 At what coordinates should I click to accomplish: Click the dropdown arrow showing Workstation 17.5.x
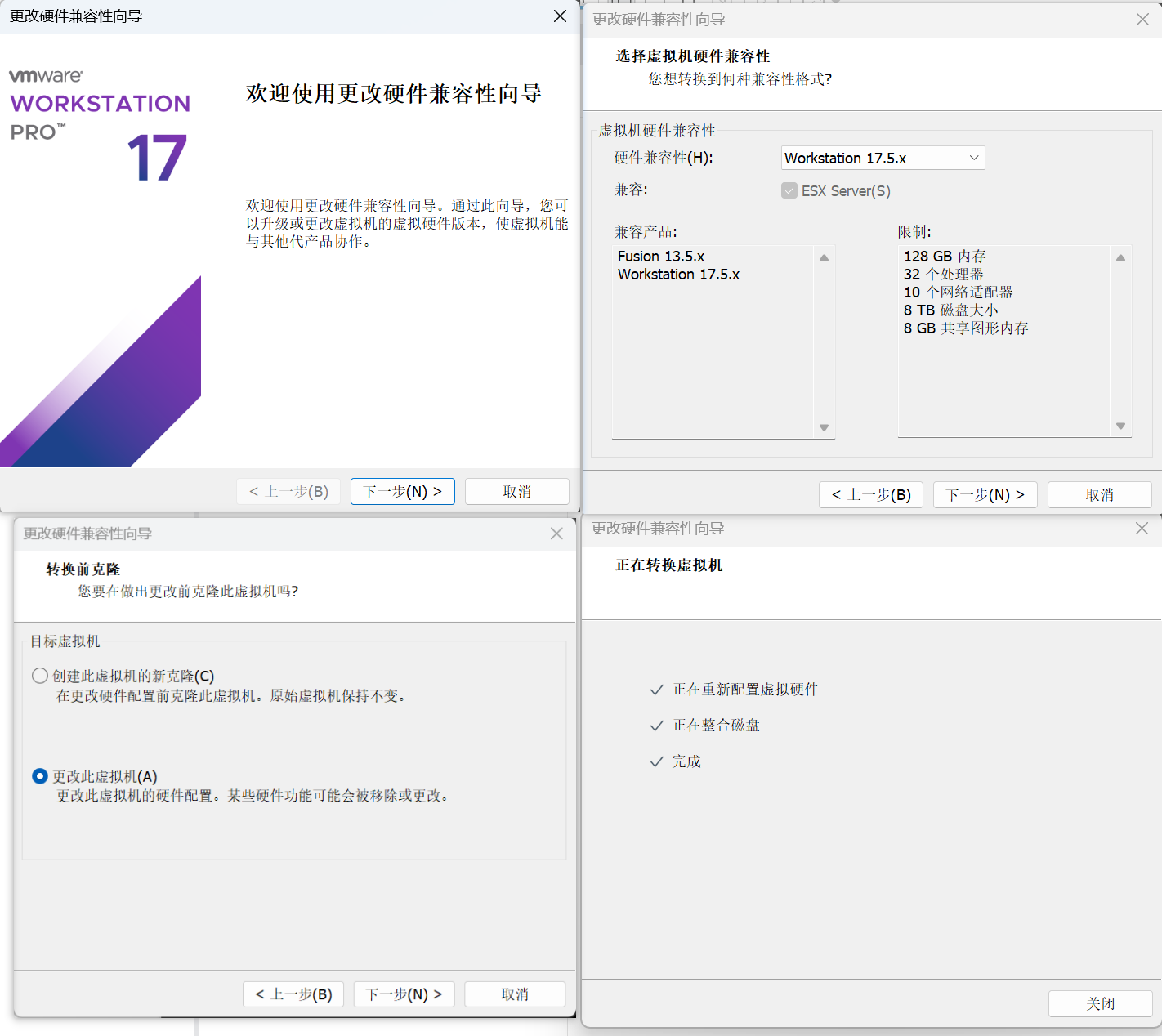point(972,158)
